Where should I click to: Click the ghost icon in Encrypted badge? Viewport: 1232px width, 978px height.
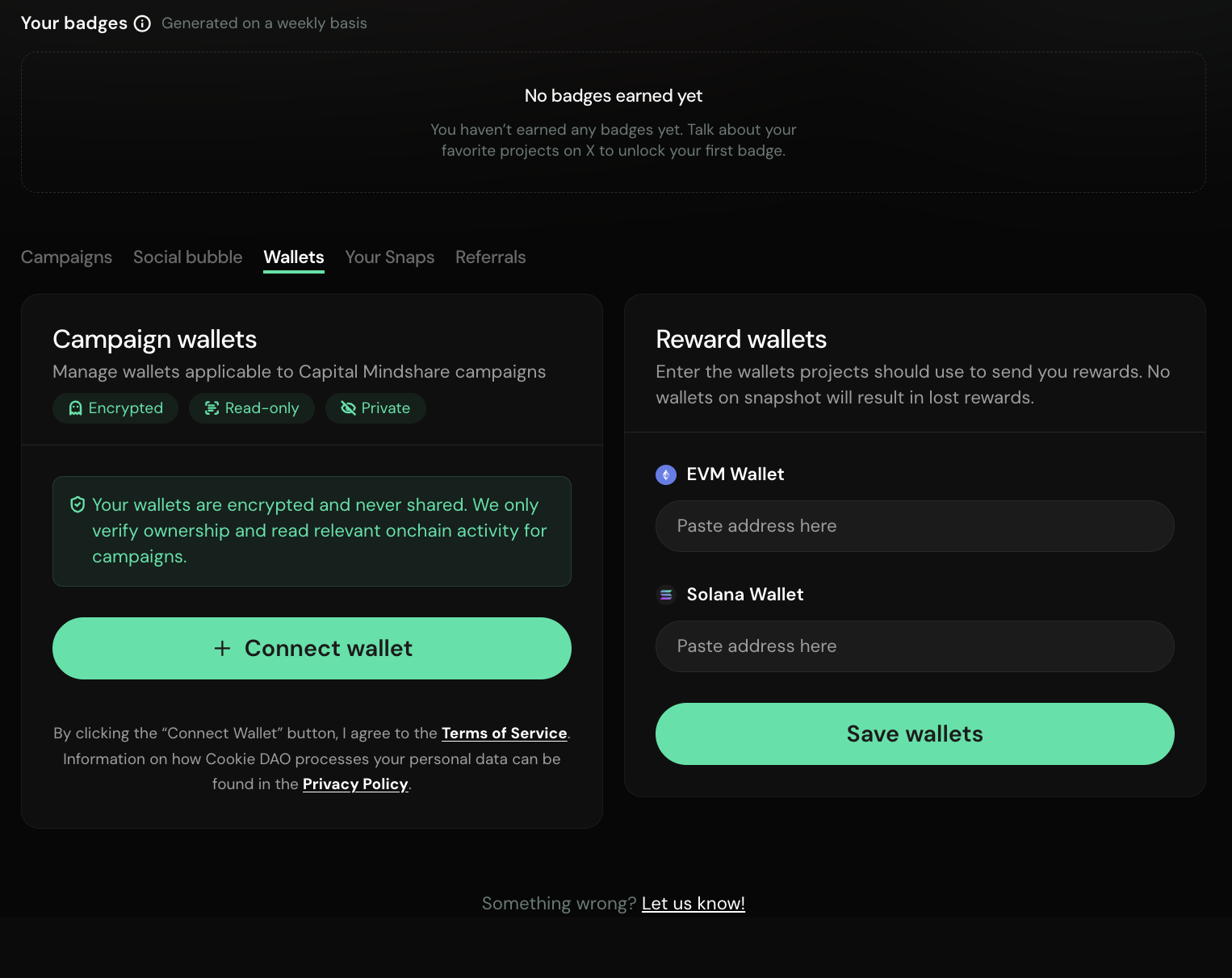point(76,408)
